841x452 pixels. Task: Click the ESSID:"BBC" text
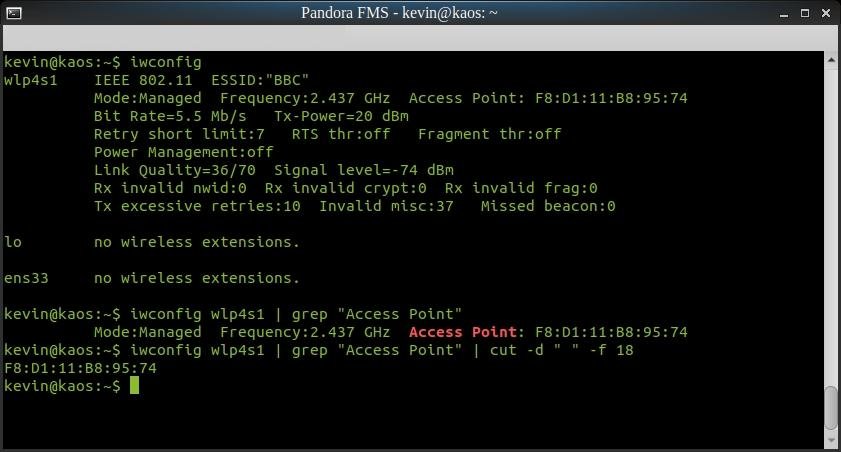click(x=260, y=80)
